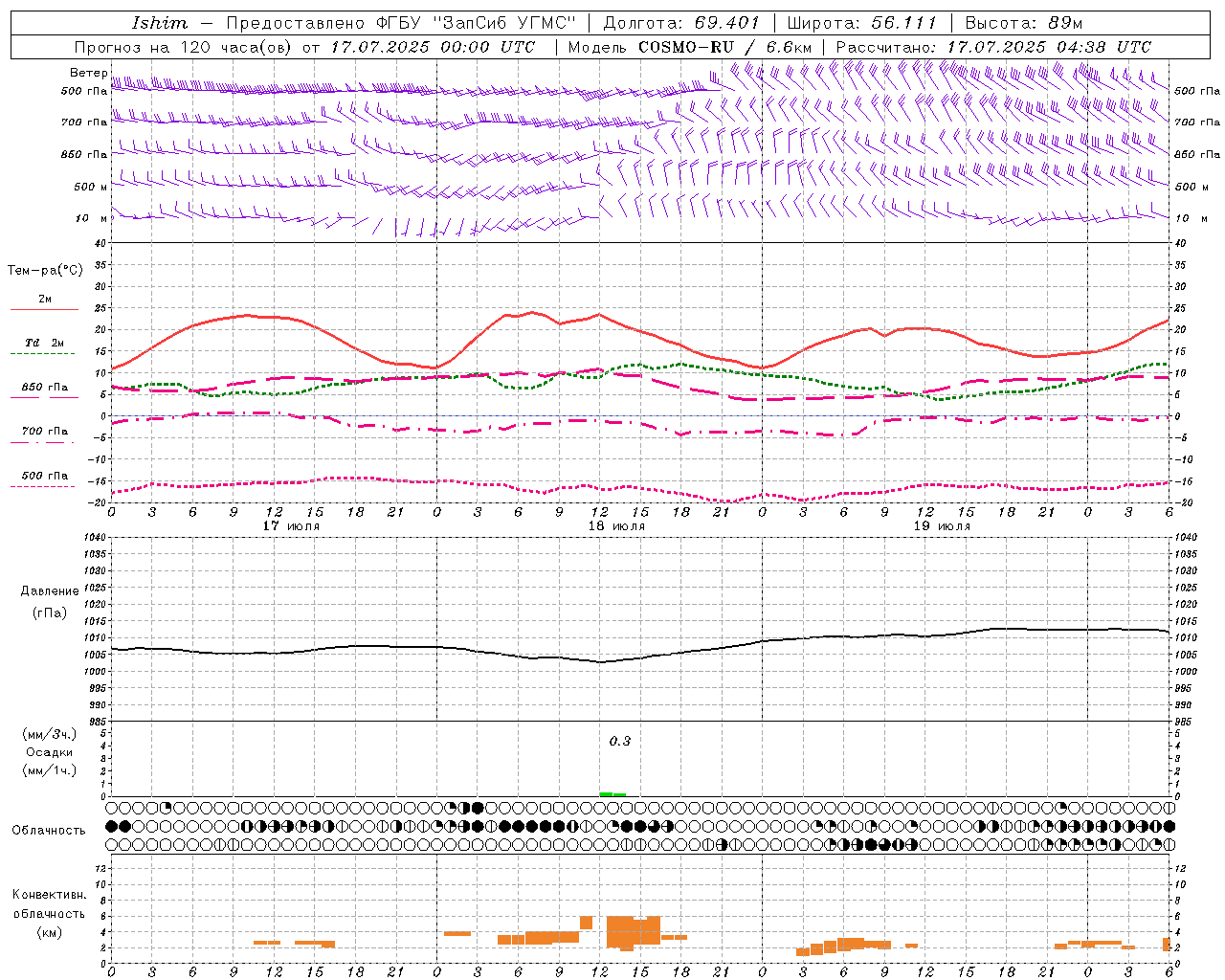Click the "Конвективн." convective cloud label
Screen dimensions: 1225x980
coord(50,895)
